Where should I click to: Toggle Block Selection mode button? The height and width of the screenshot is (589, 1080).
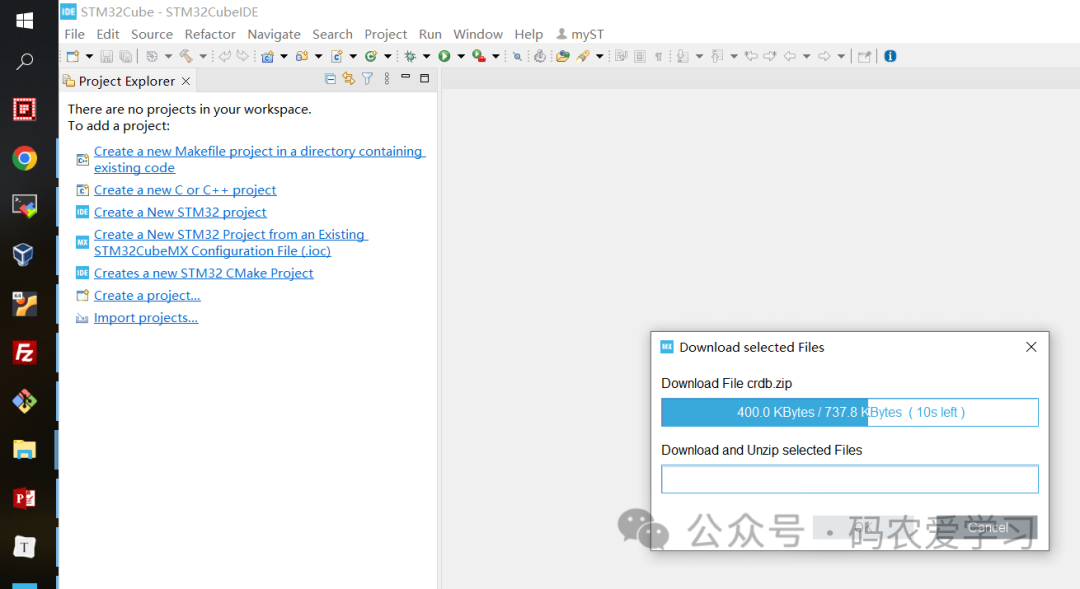(640, 56)
